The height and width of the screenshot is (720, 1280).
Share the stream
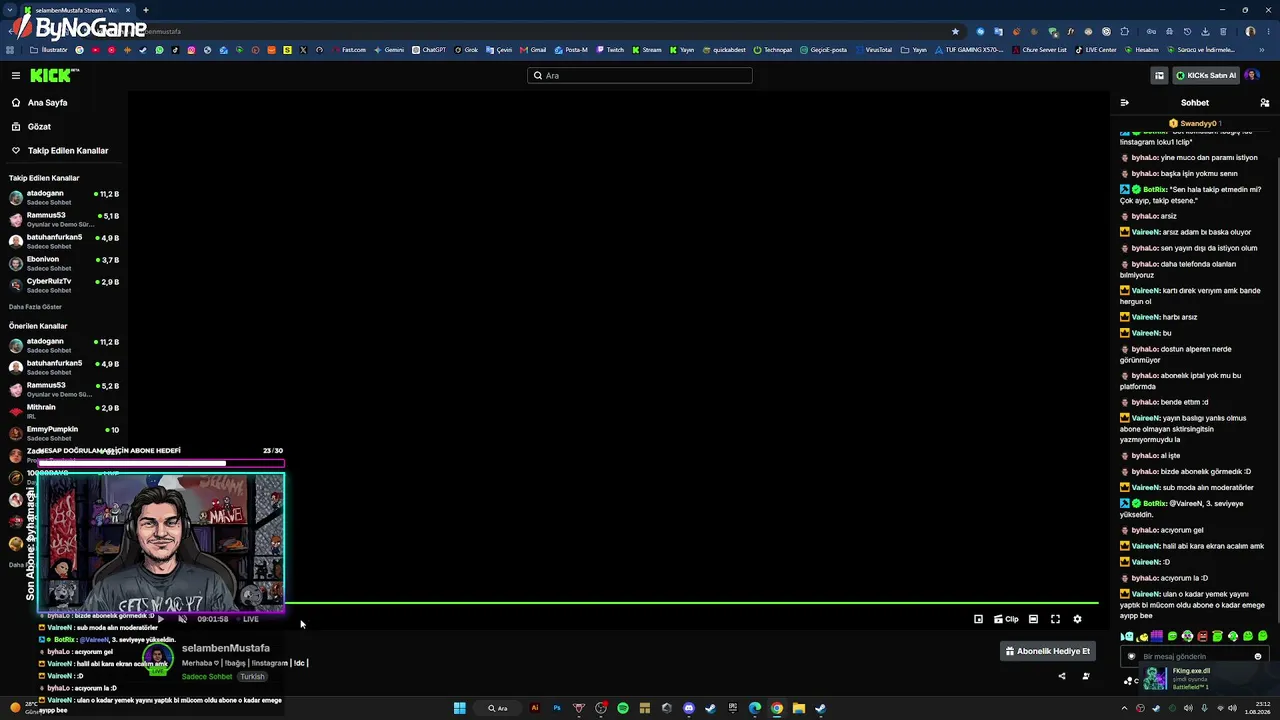1062,676
